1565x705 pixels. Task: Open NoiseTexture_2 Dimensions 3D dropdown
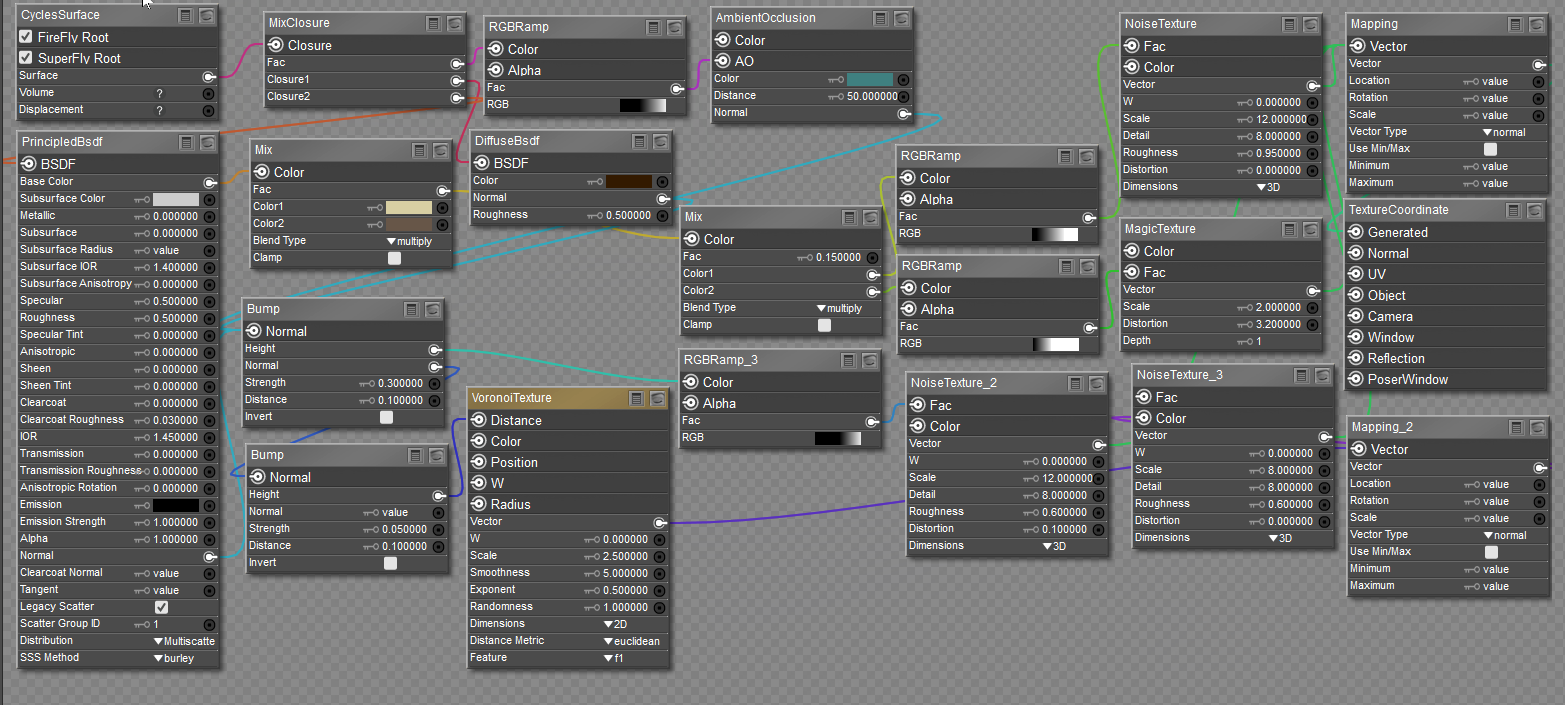pos(1055,546)
